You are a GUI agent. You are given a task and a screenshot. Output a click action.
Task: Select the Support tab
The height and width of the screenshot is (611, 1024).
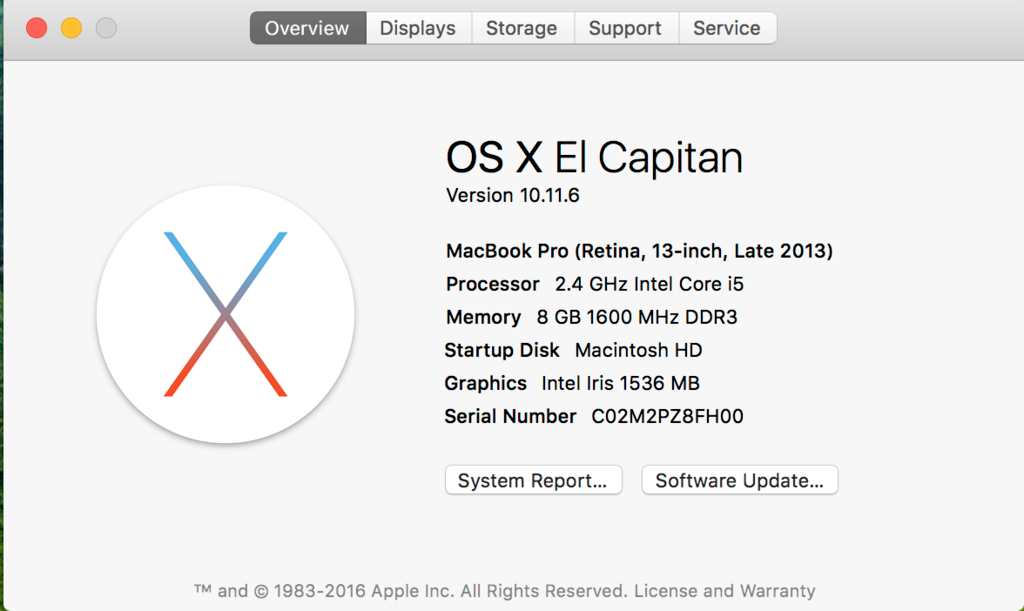(626, 28)
